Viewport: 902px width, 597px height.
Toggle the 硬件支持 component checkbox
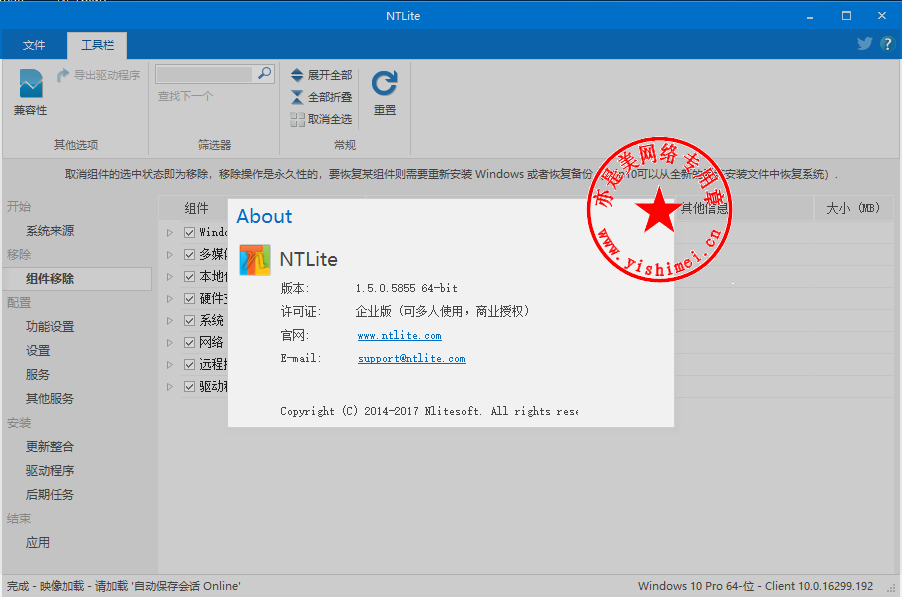coord(189,298)
